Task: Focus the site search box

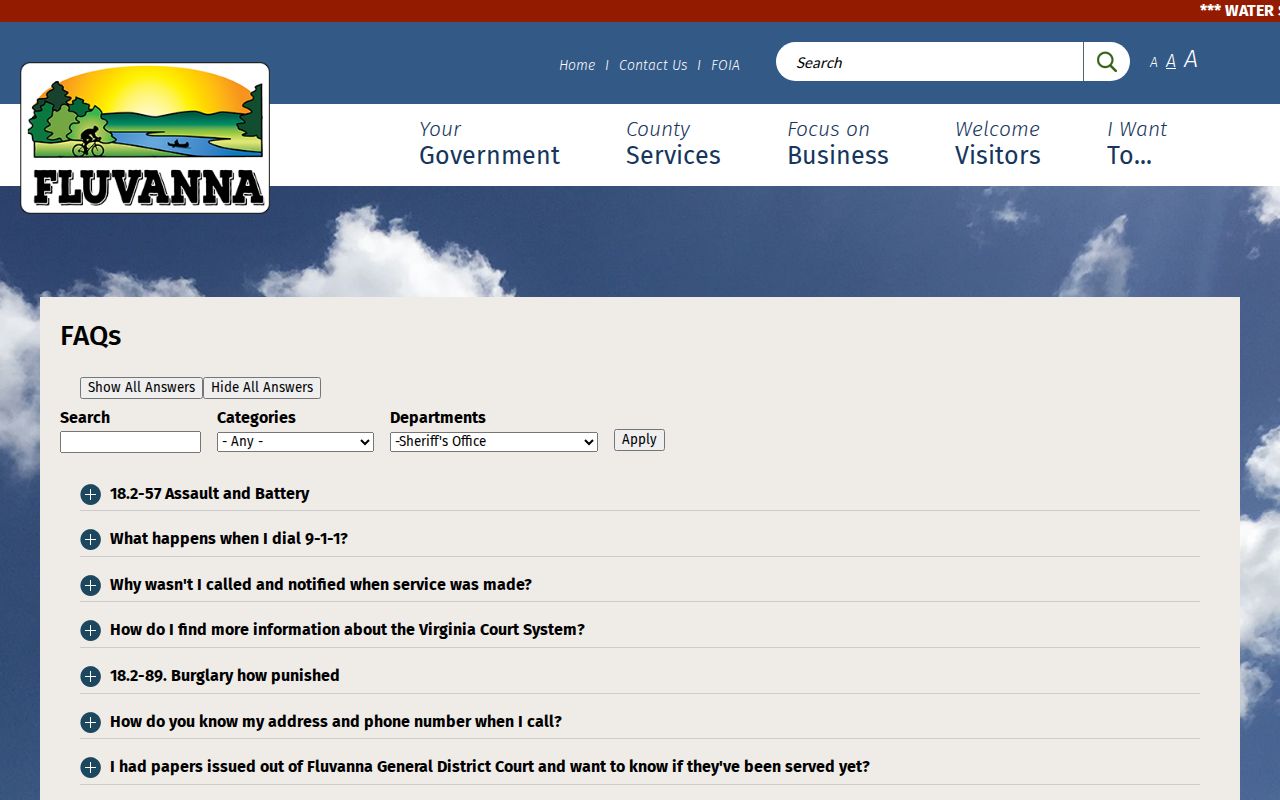Action: [930, 62]
